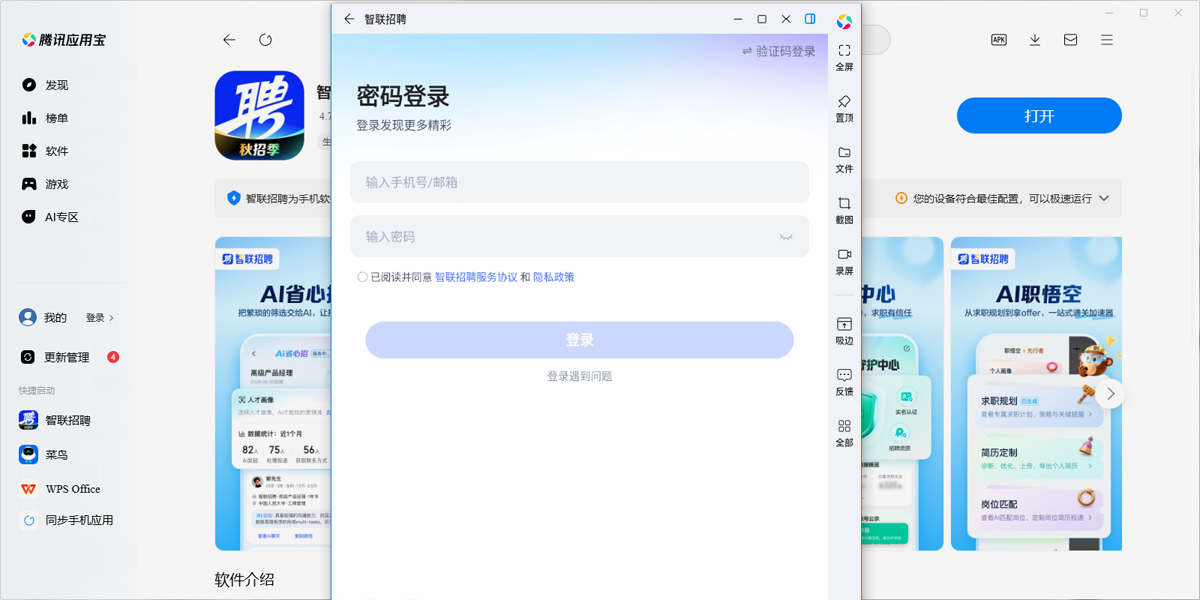Open the AI省心招 screenshot thumbnail
1200x600 pixels.
point(273,393)
